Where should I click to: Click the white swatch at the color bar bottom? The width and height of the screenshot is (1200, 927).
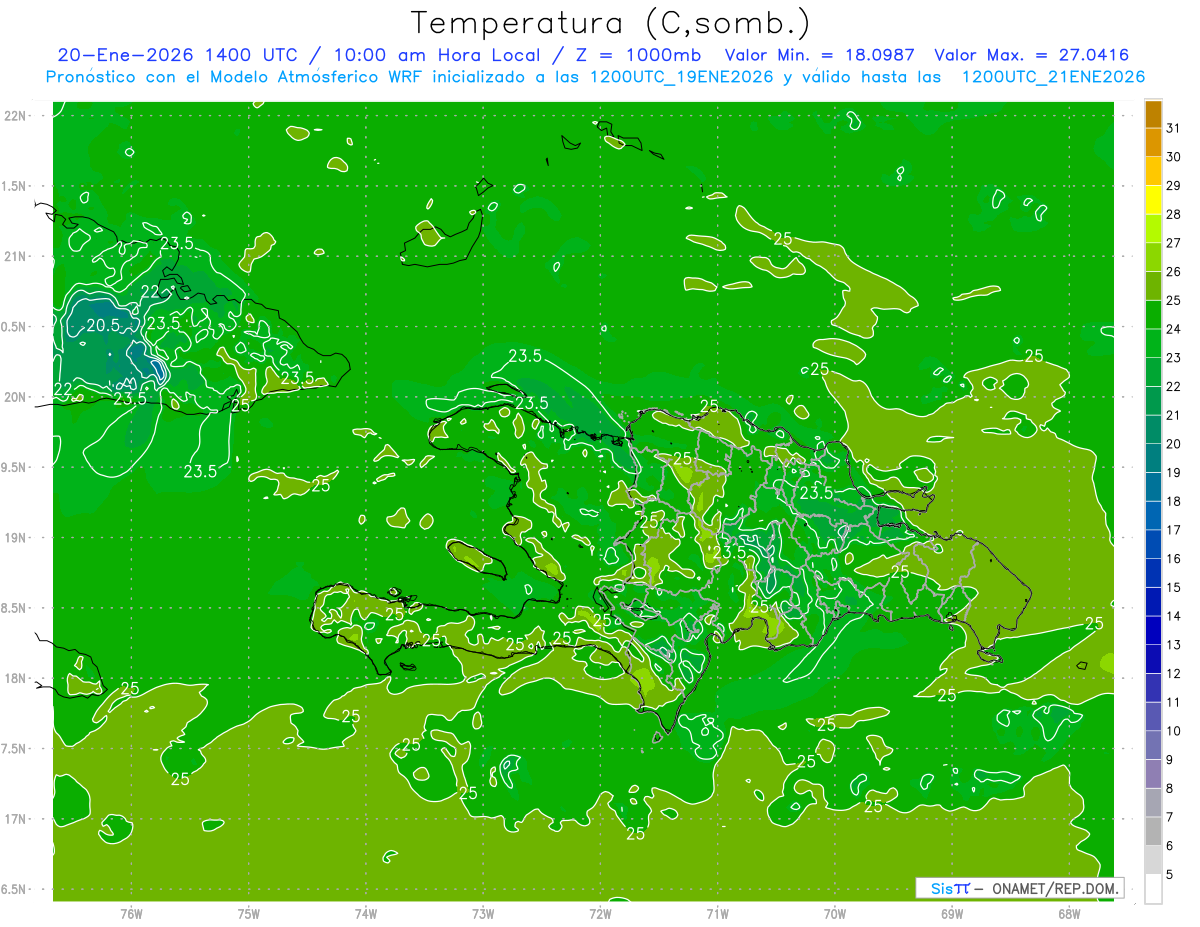pos(1153,888)
